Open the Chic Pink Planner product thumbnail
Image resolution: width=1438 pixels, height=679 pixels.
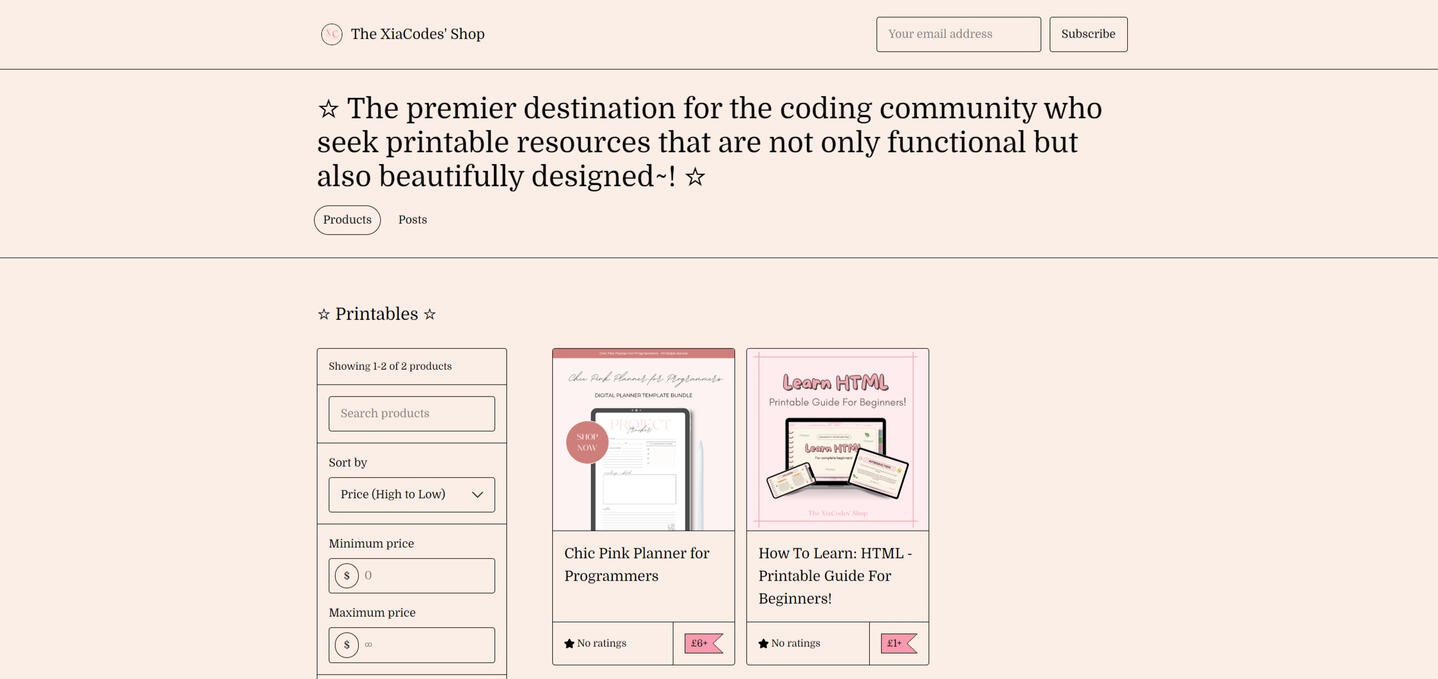point(644,440)
